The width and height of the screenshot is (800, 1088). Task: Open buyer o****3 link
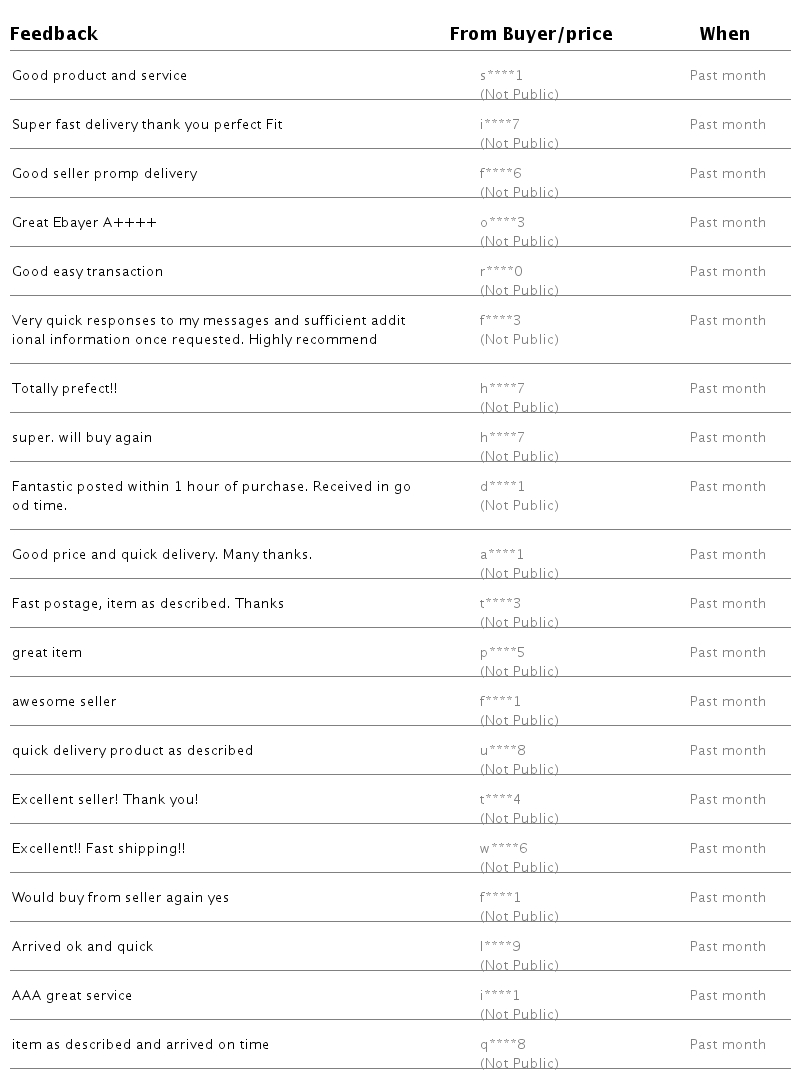pos(502,223)
